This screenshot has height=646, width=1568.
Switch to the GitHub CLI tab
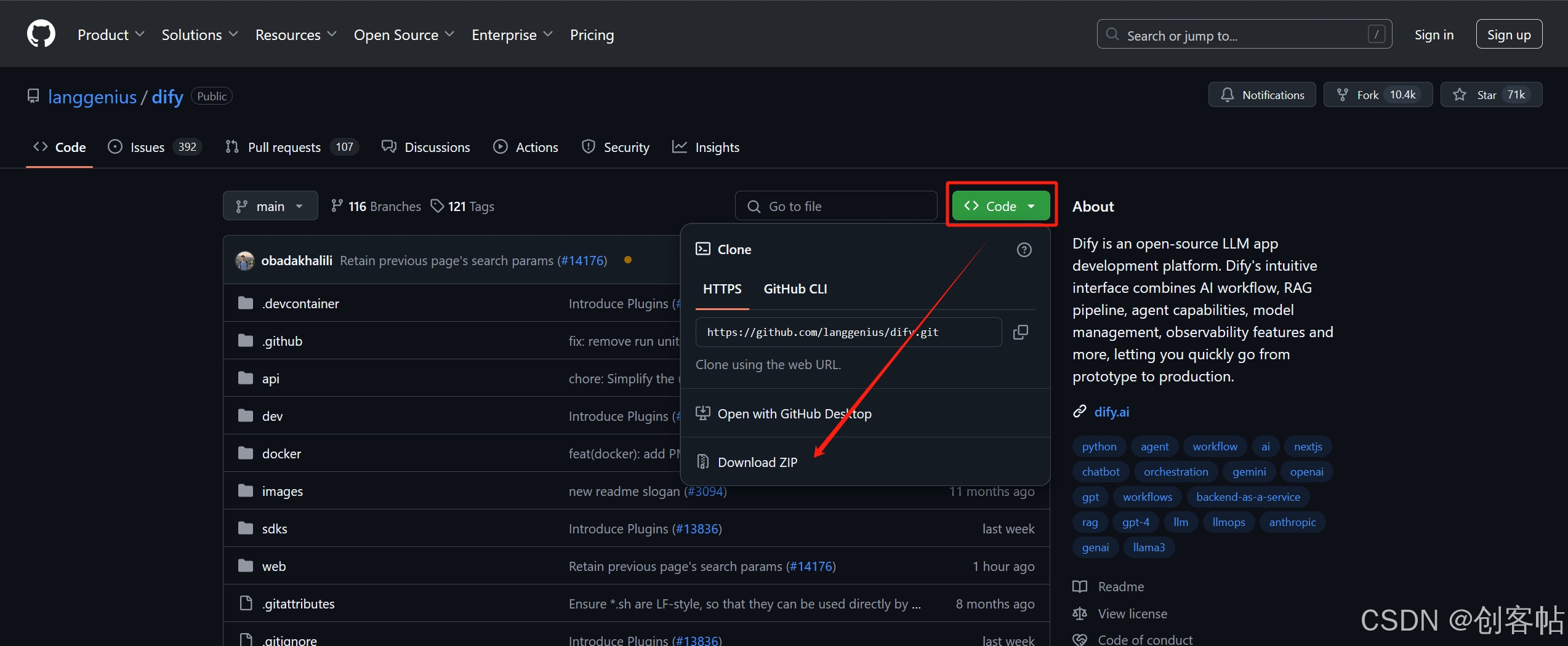pos(795,289)
